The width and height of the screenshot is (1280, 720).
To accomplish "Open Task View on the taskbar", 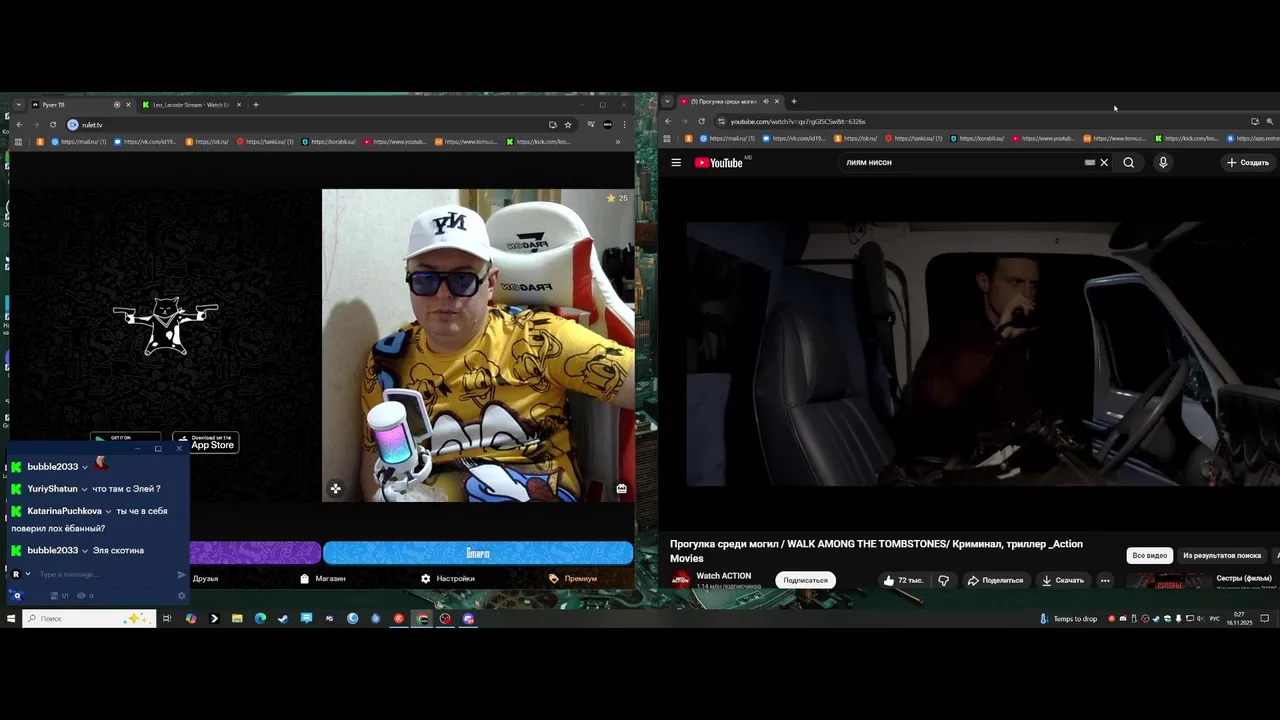I will tap(167, 619).
